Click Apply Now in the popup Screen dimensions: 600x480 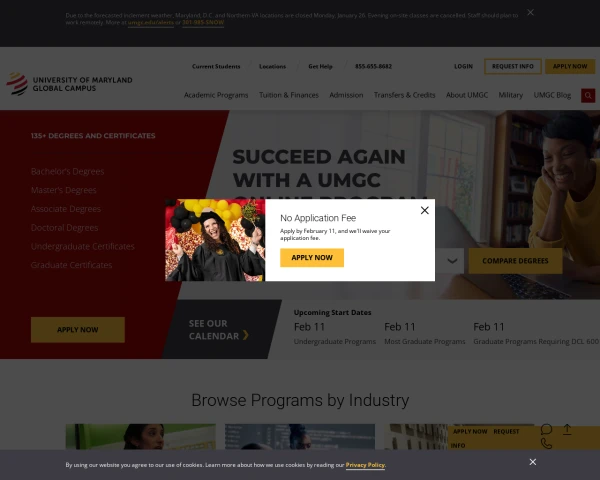(x=312, y=258)
